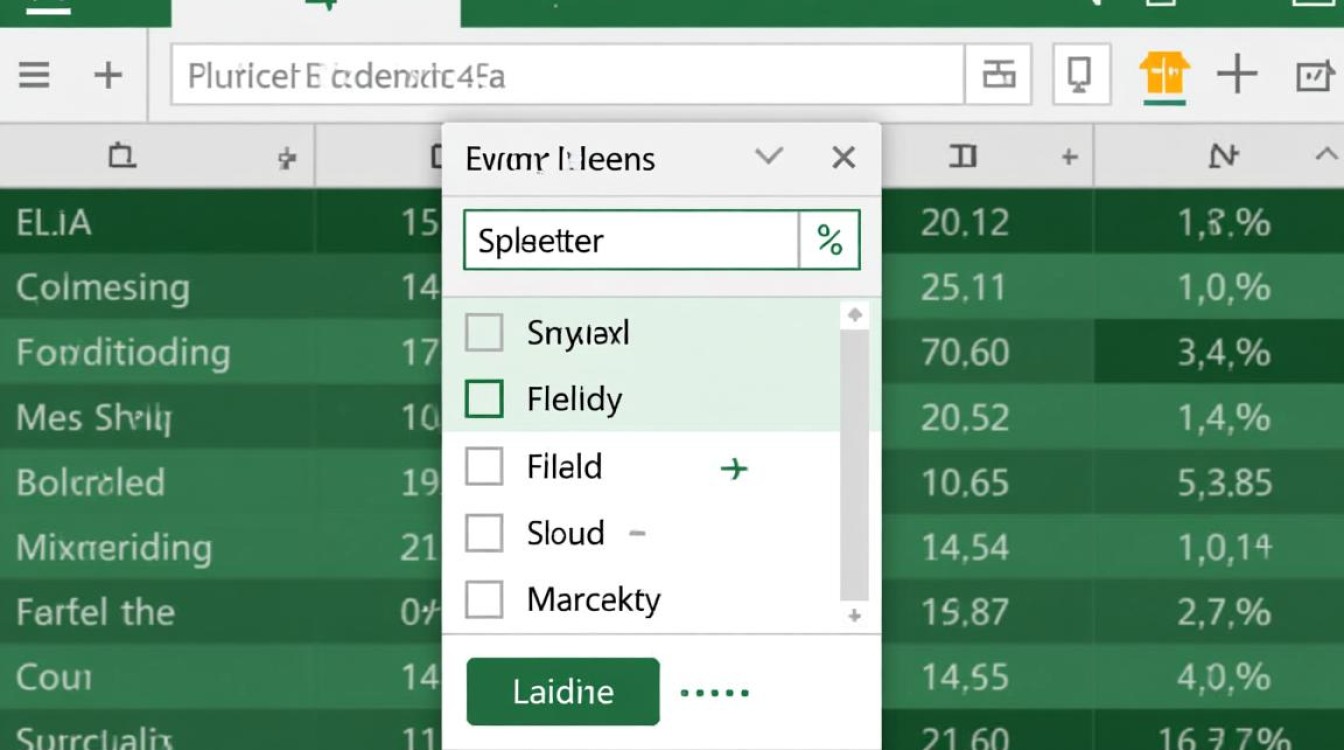Click the dotted more options next to Laidine
This screenshot has width=1344, height=750.
[715, 692]
